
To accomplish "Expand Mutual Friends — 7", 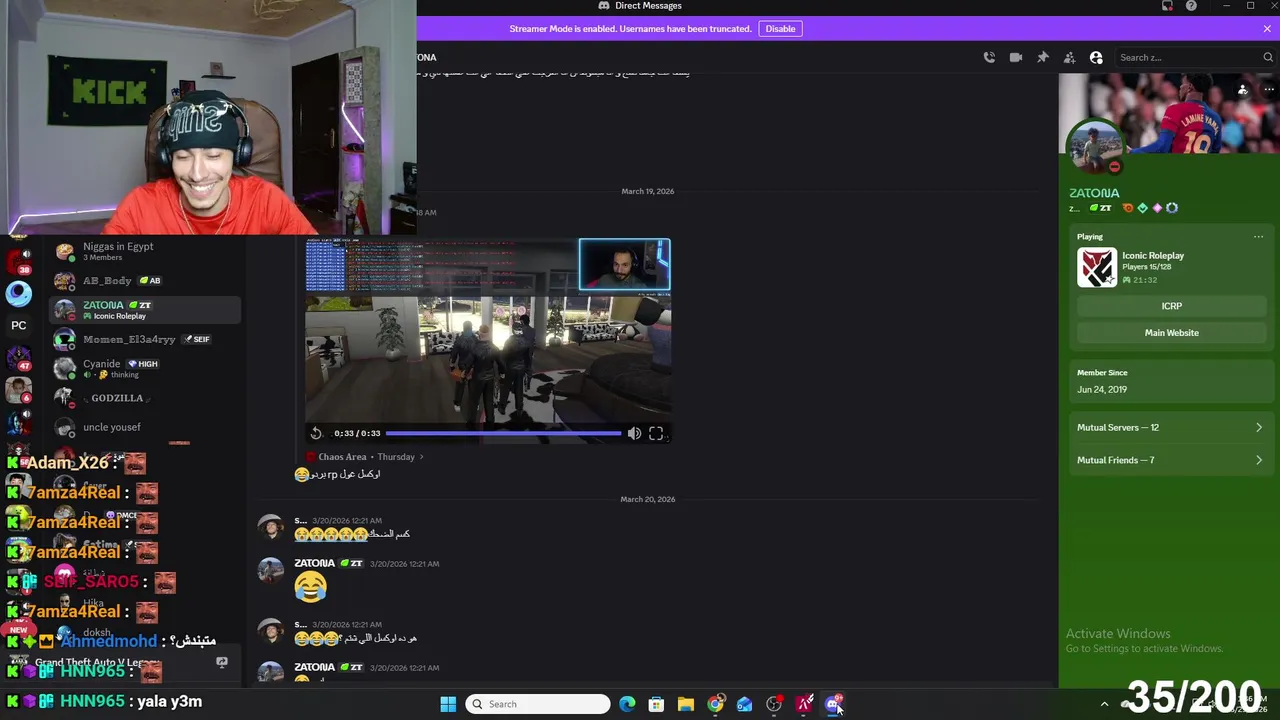I will [x=1170, y=460].
